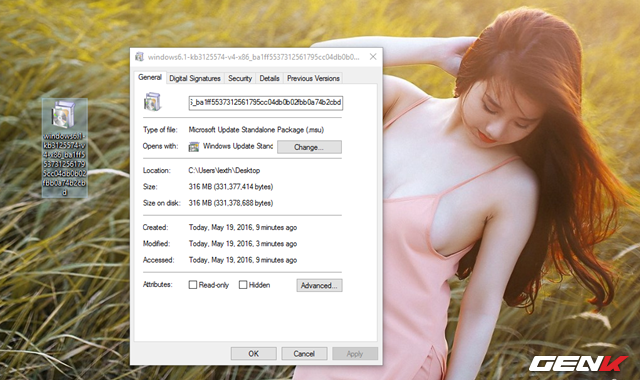
Task: Toggle the Hidden checkbox
Action: [243, 284]
